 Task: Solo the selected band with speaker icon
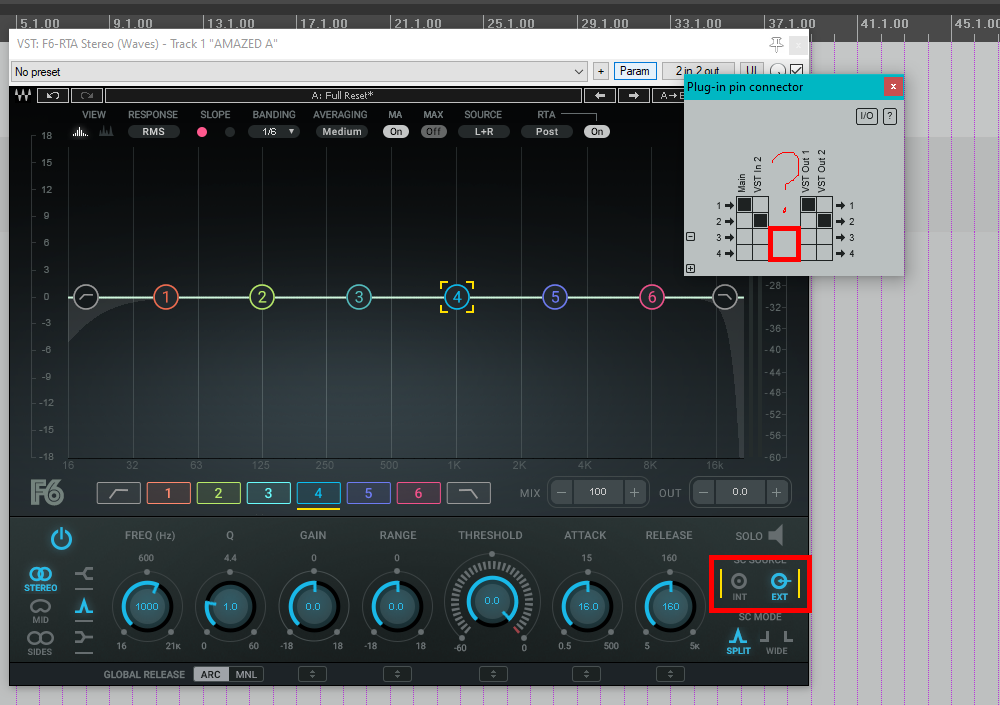776,535
